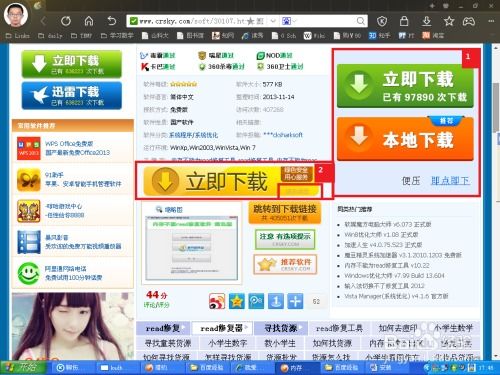Open the software screenshot thumbnail
Image resolution: width=500 pixels, height=375 pixels.
[x=192, y=248]
